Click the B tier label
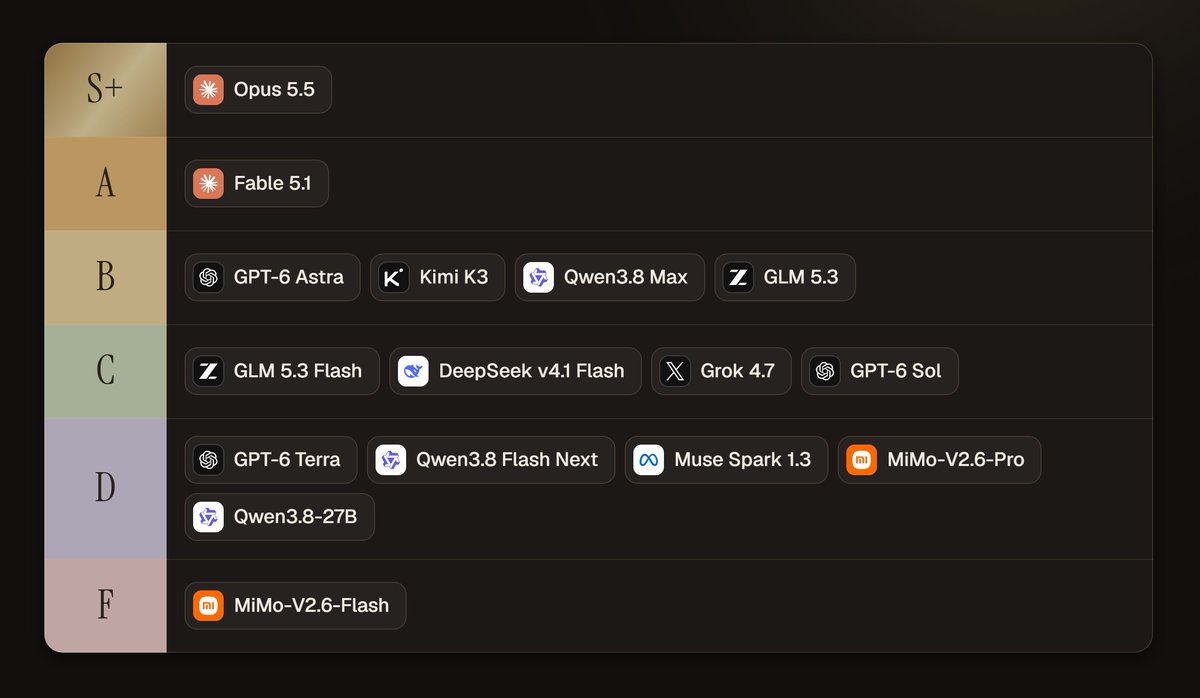 105,278
